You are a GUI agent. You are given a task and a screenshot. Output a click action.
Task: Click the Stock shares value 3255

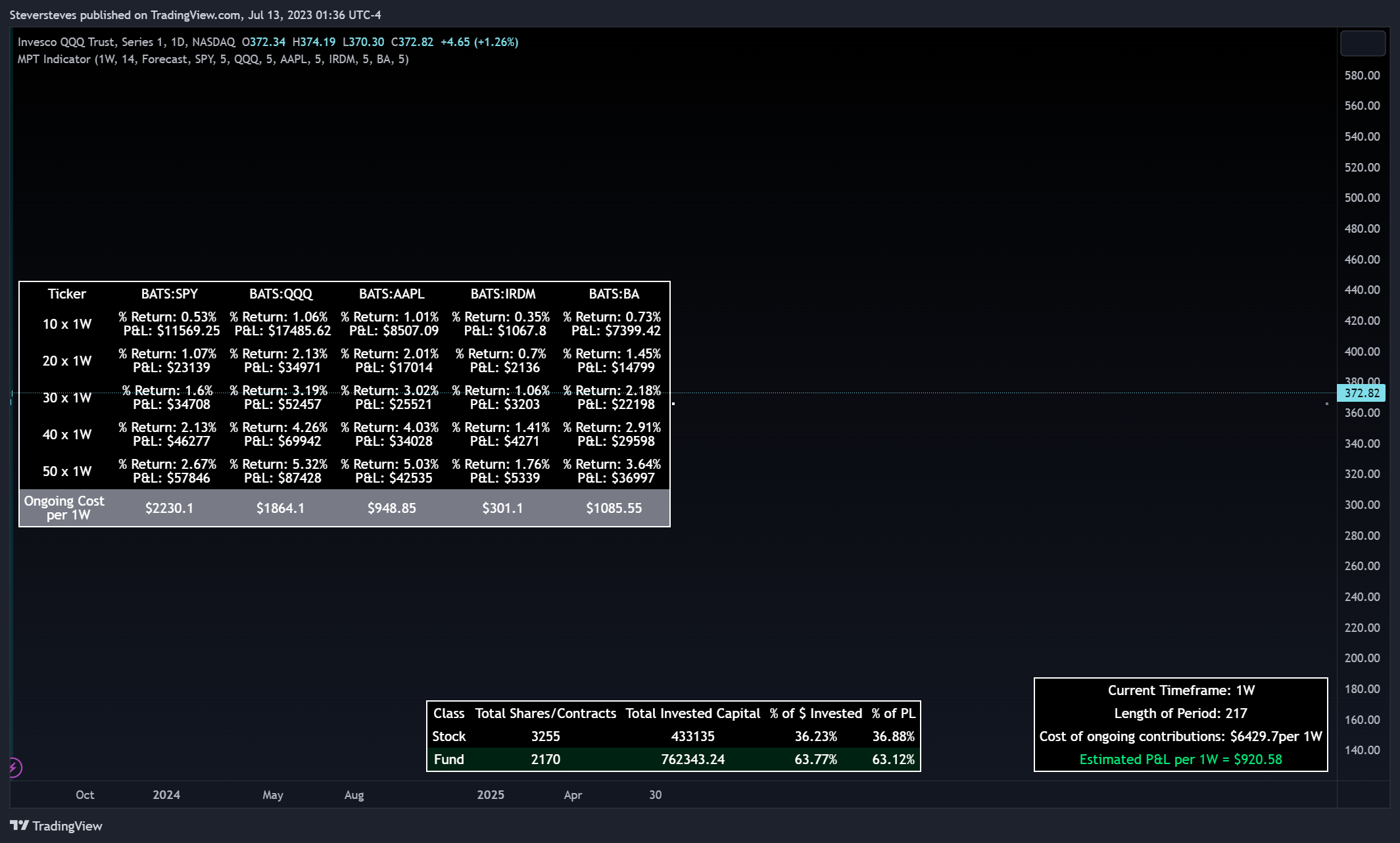546,736
